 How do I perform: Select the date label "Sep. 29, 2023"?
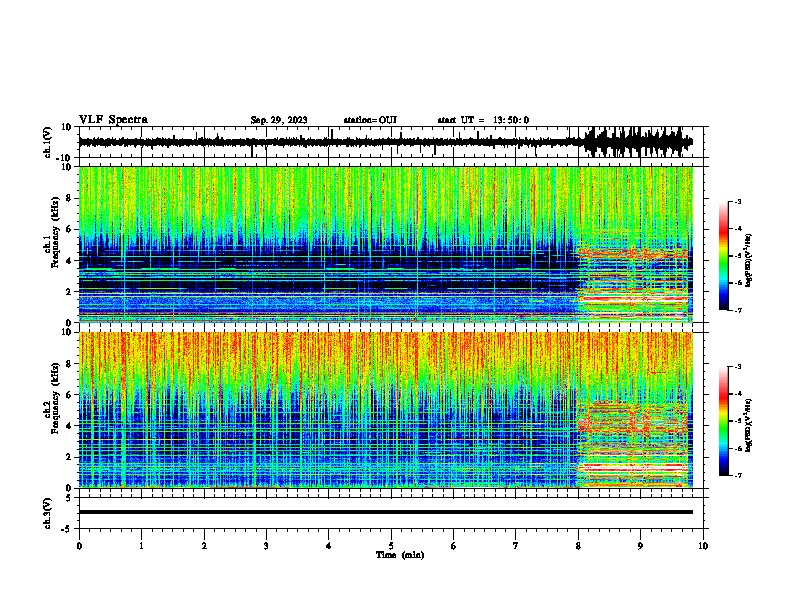[279, 120]
